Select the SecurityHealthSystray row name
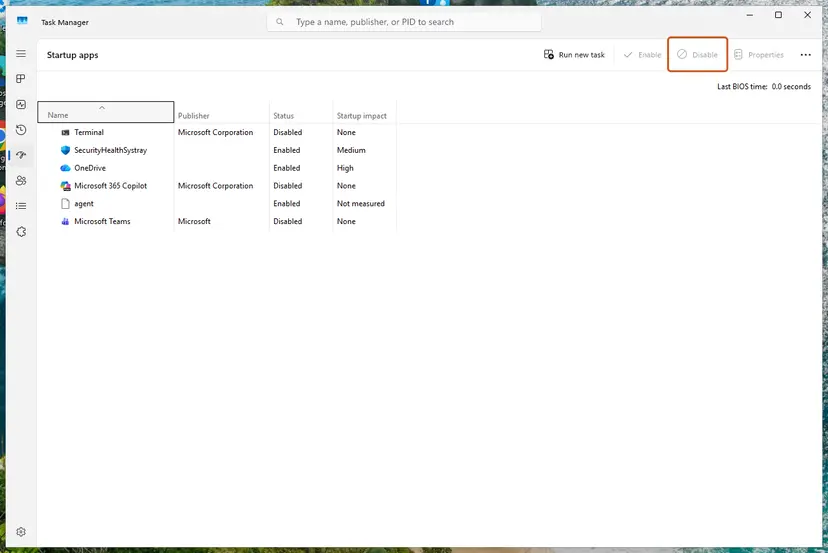Image resolution: width=828 pixels, height=553 pixels. click(x=110, y=150)
